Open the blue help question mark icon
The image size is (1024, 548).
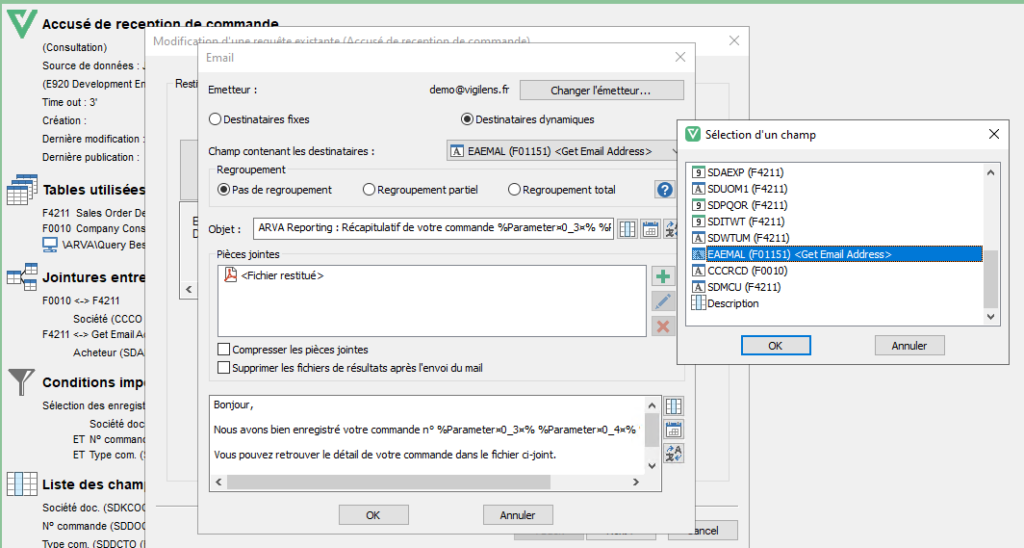click(664, 190)
